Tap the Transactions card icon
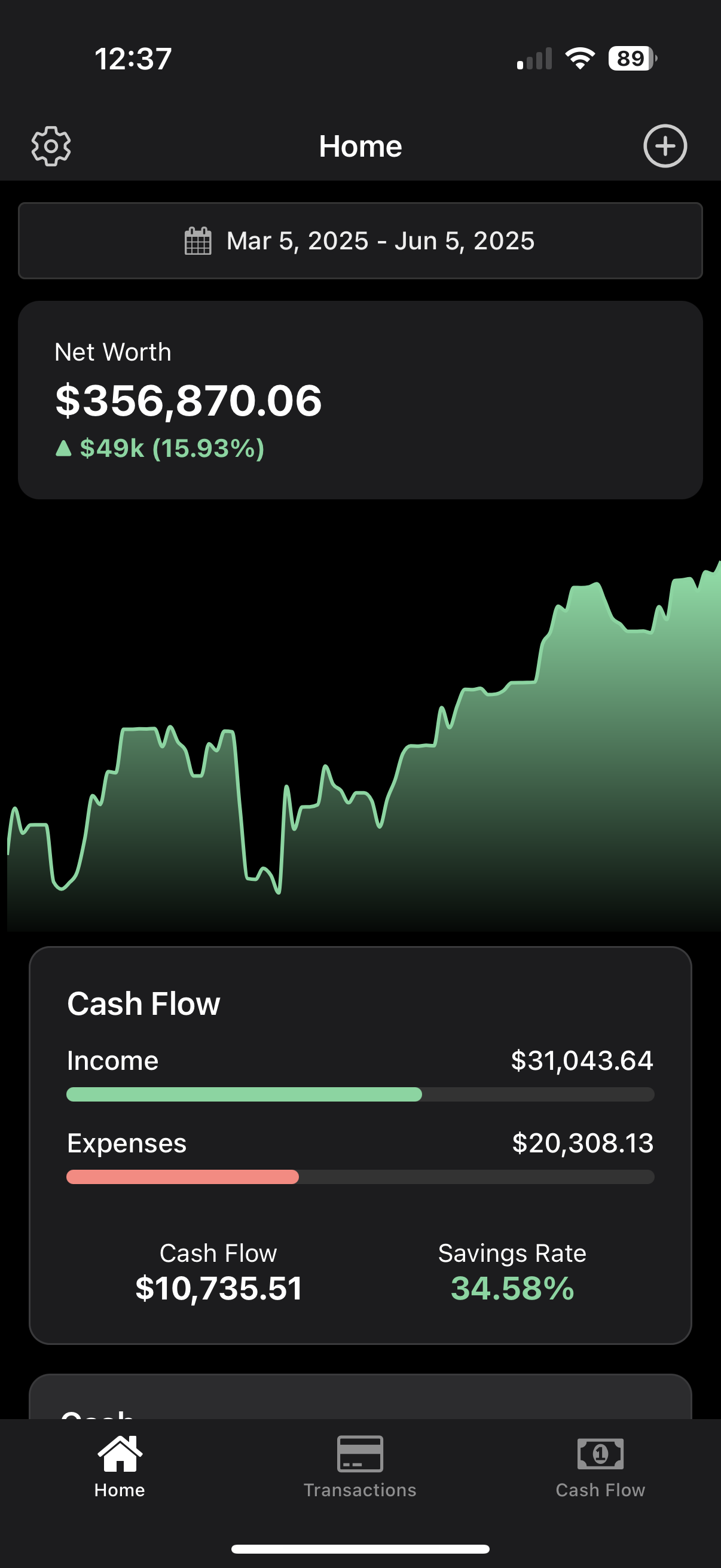The height and width of the screenshot is (1568, 721). coord(360,1454)
